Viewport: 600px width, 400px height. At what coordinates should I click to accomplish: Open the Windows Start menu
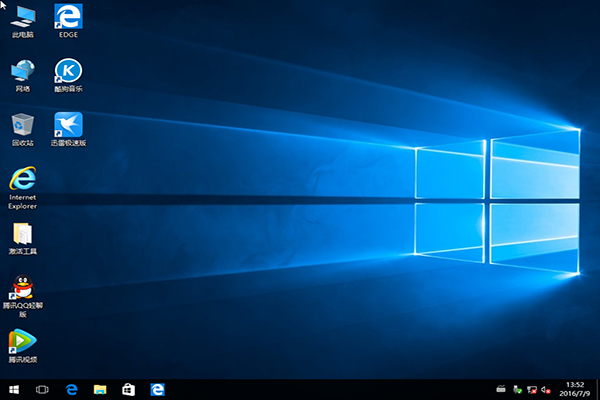click(14, 388)
